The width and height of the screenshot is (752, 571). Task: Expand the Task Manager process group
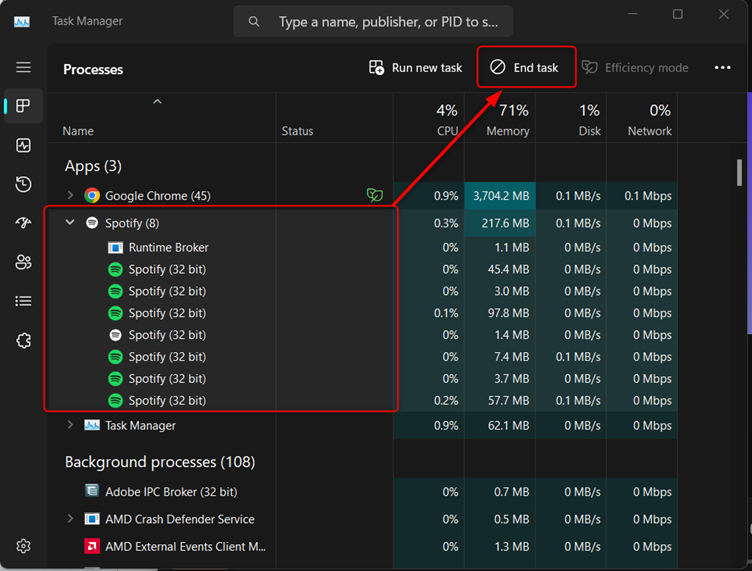click(x=70, y=425)
